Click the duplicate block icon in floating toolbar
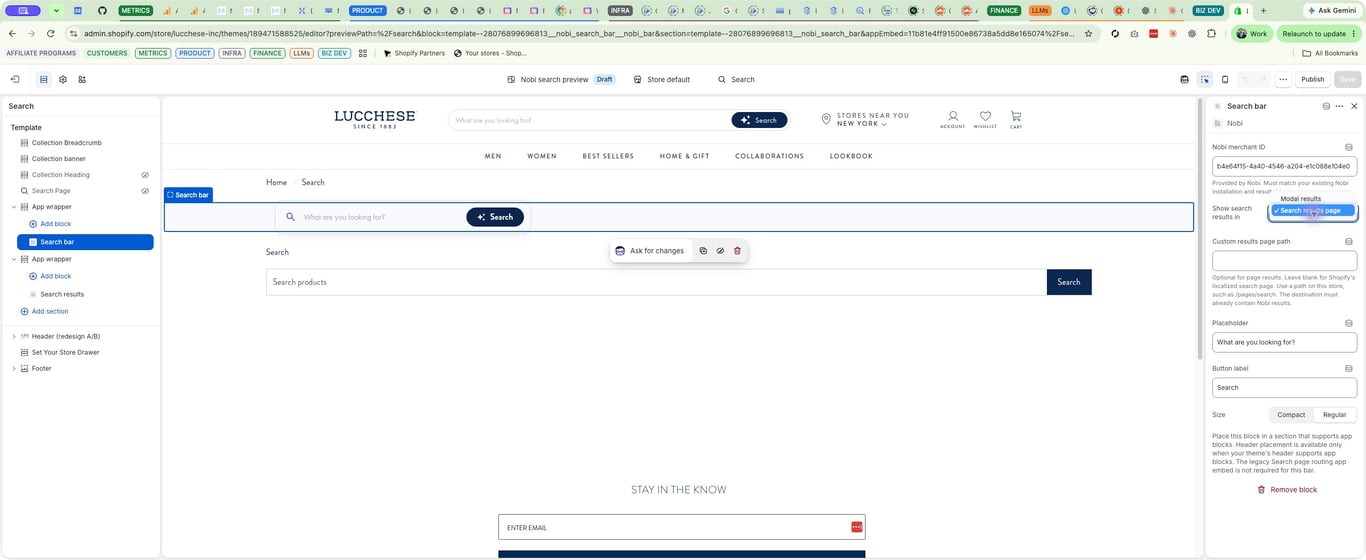This screenshot has width=1366, height=560. tap(703, 251)
